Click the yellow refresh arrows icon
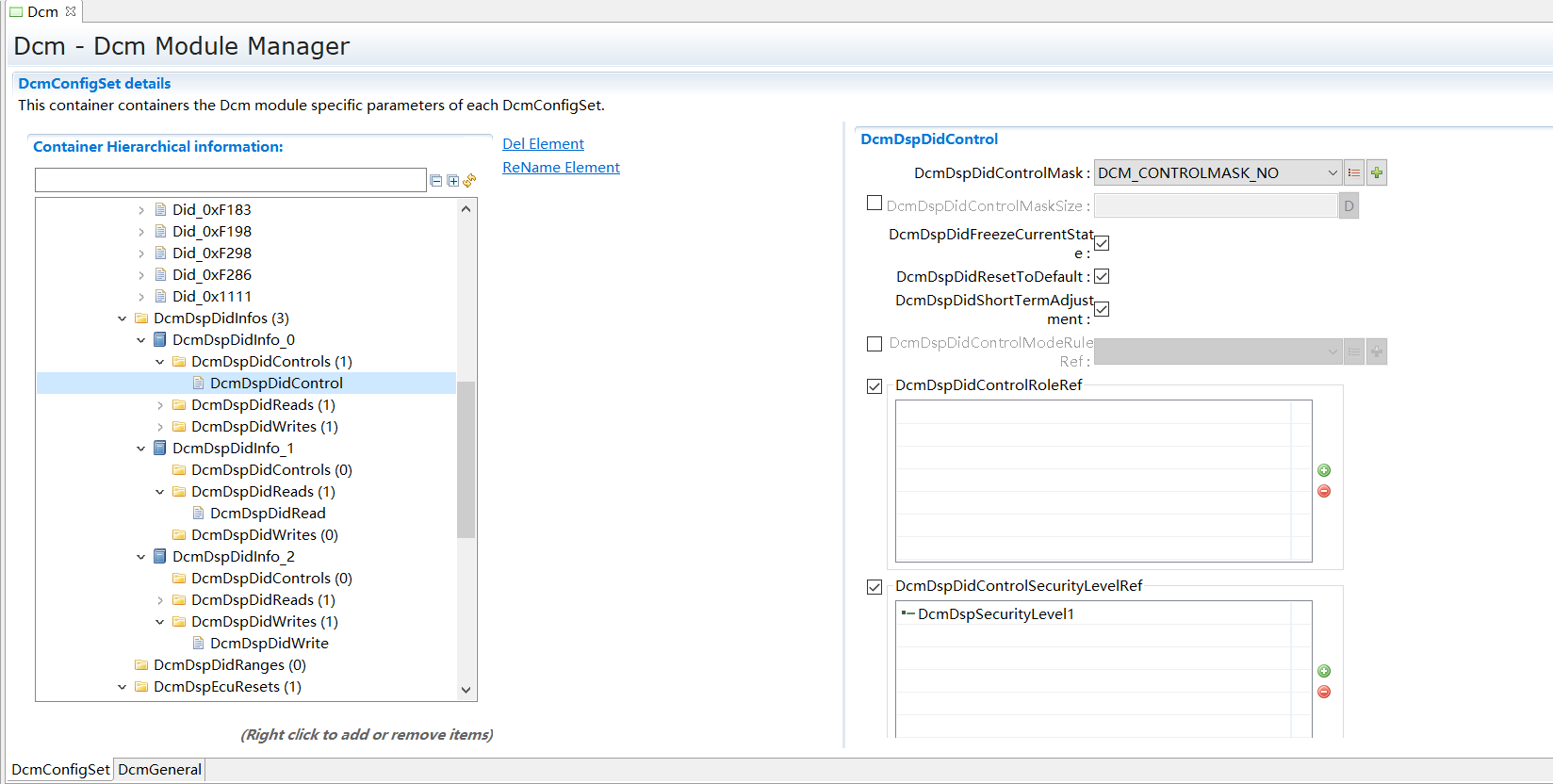 point(469,180)
